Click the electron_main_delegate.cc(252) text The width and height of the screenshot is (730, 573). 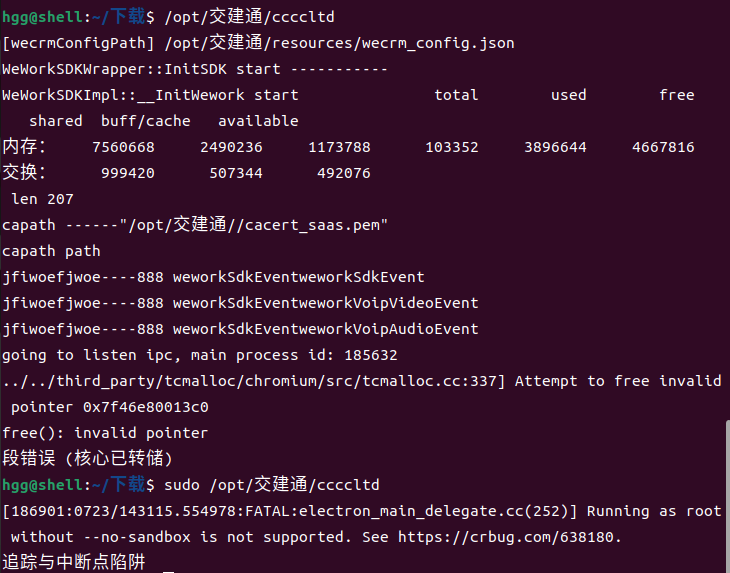433,511
